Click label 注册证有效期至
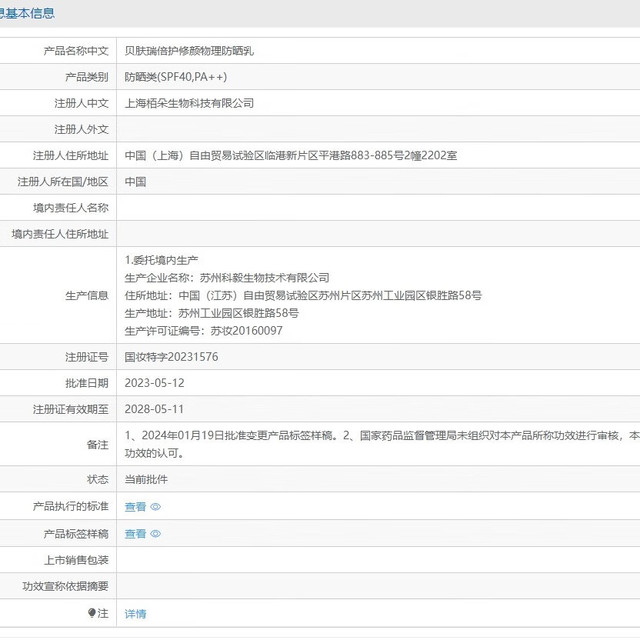Viewport: 640px width, 640px height. click(x=71, y=409)
